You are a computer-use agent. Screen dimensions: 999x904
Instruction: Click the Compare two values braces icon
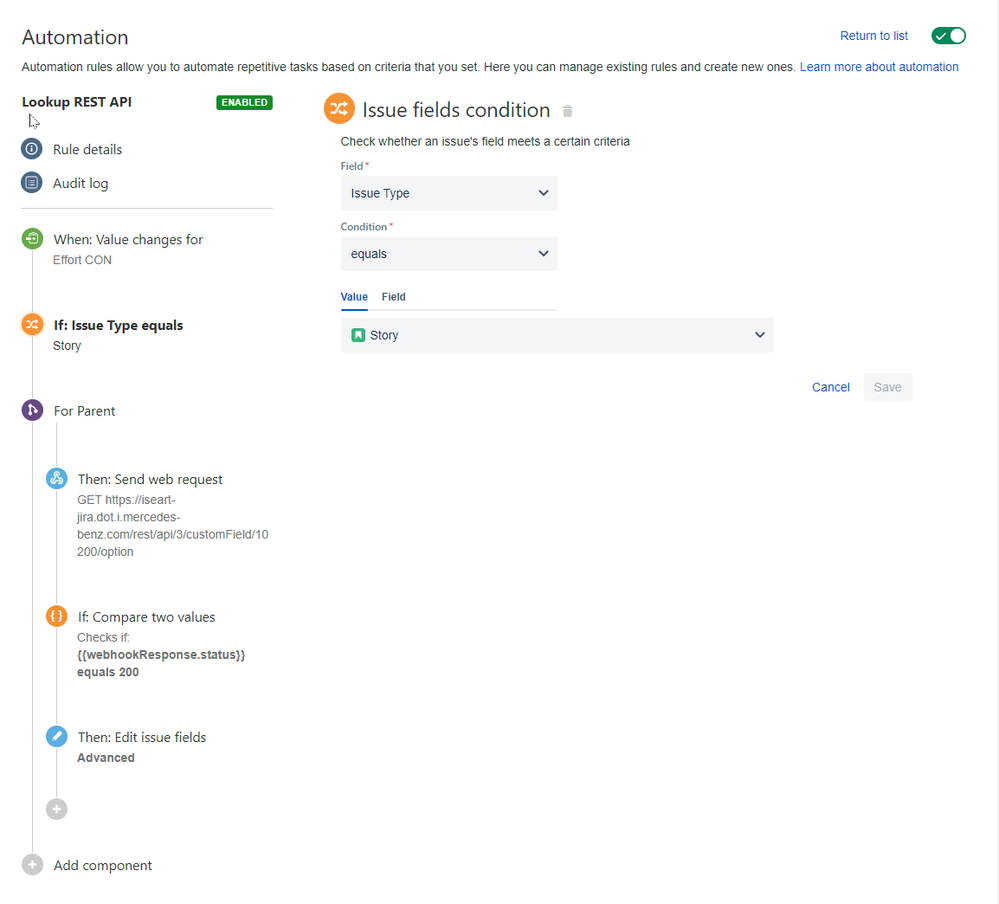[x=57, y=616]
